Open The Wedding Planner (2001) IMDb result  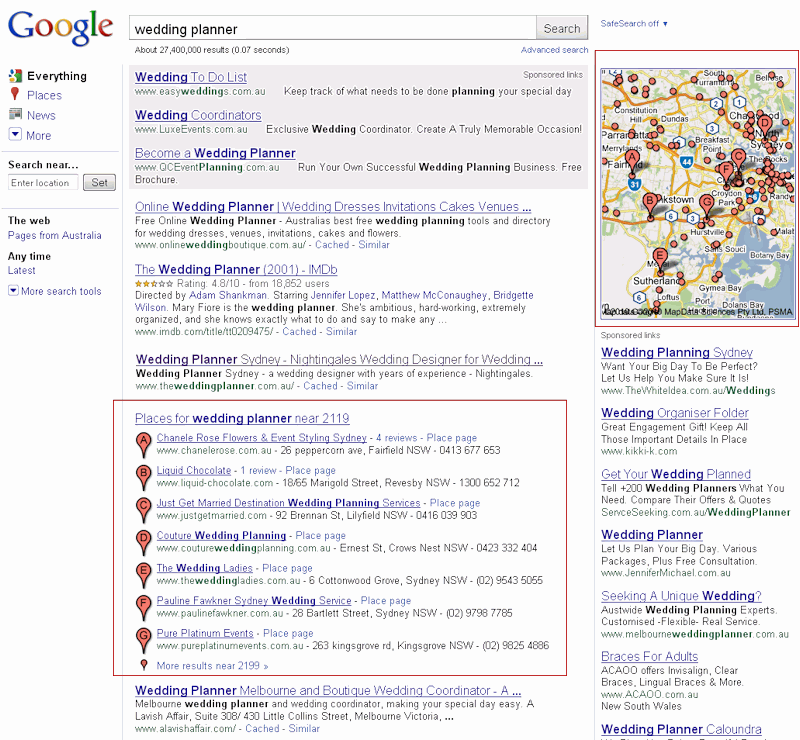tap(236, 269)
